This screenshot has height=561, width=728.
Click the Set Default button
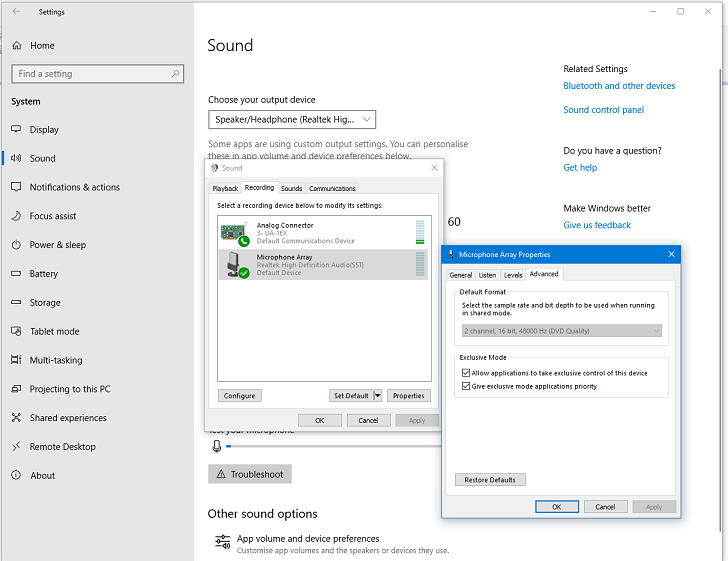[351, 396]
